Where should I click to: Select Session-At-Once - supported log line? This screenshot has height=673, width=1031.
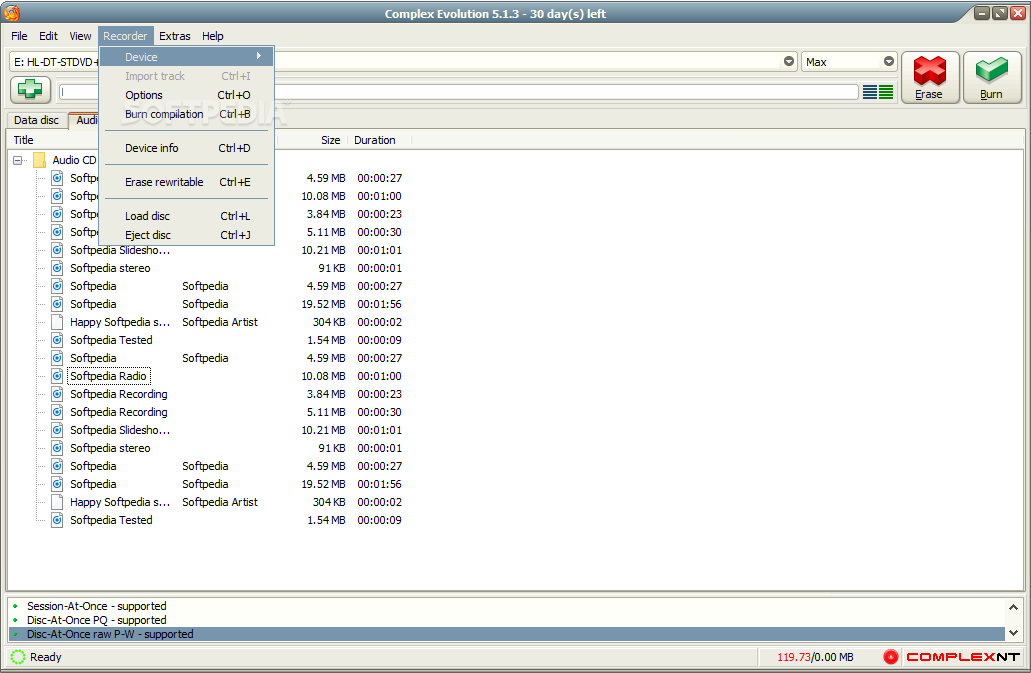(x=97, y=606)
